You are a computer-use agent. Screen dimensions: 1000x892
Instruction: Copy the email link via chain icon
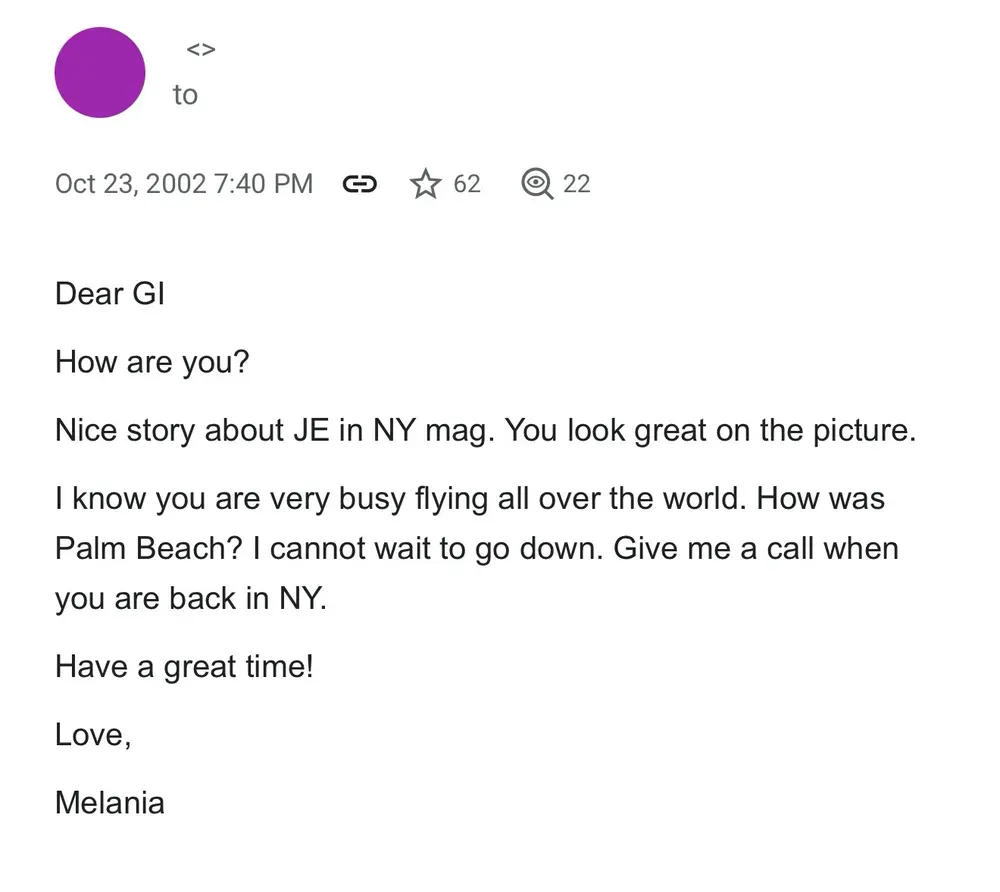(x=360, y=184)
